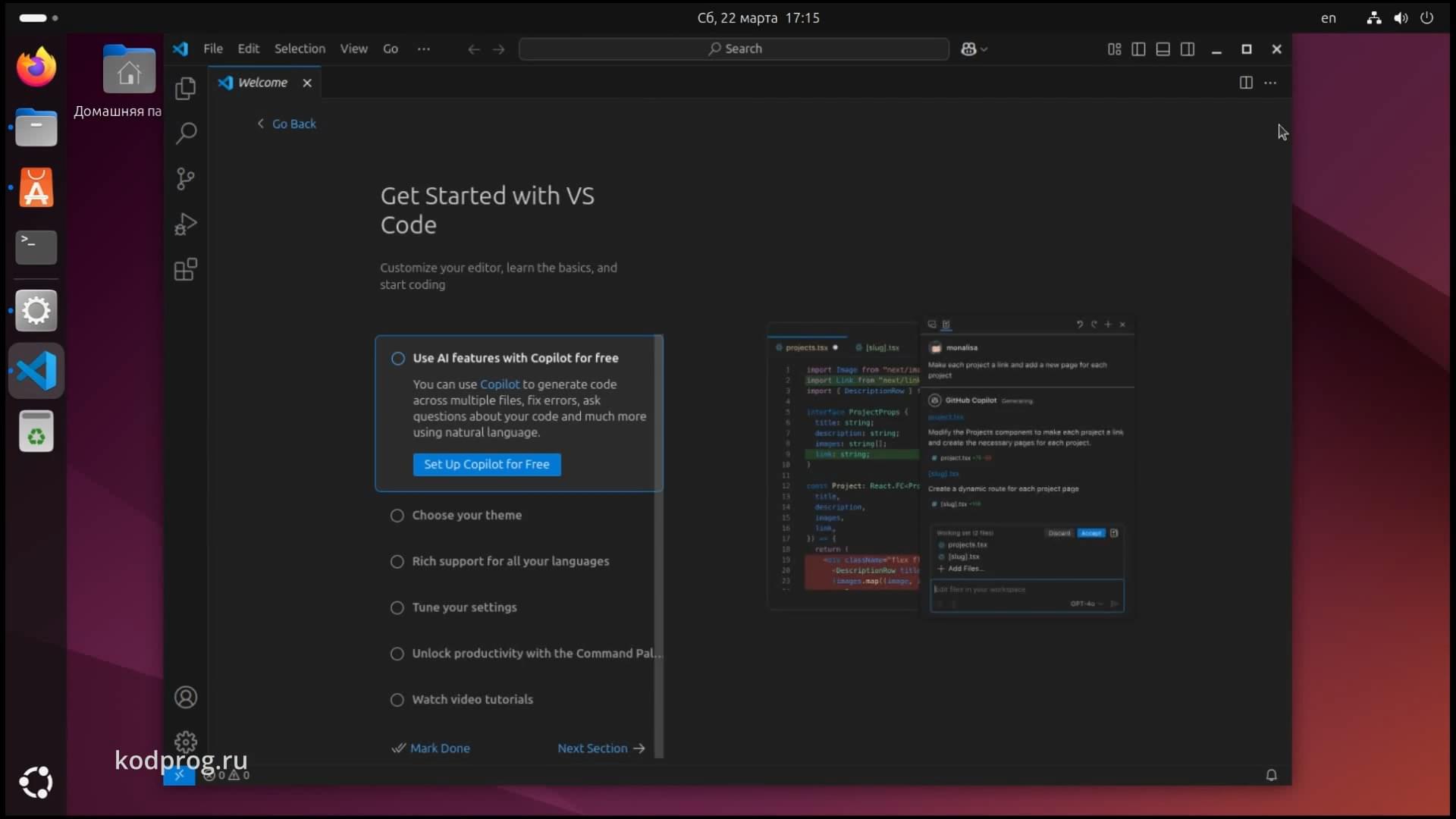This screenshot has width=1456, height=819.
Task: Toggle the primary side bar
Action: point(1138,49)
